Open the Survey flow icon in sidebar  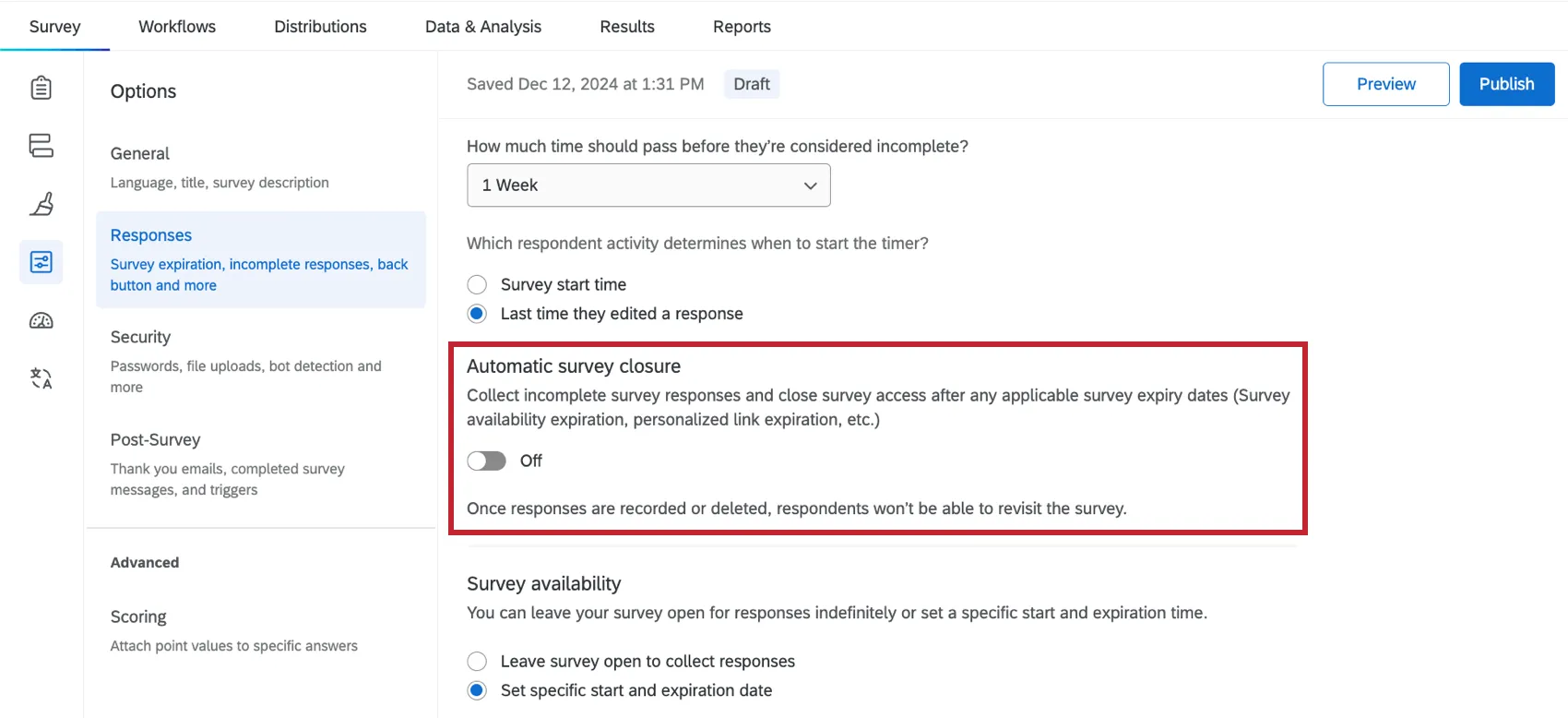(x=41, y=146)
